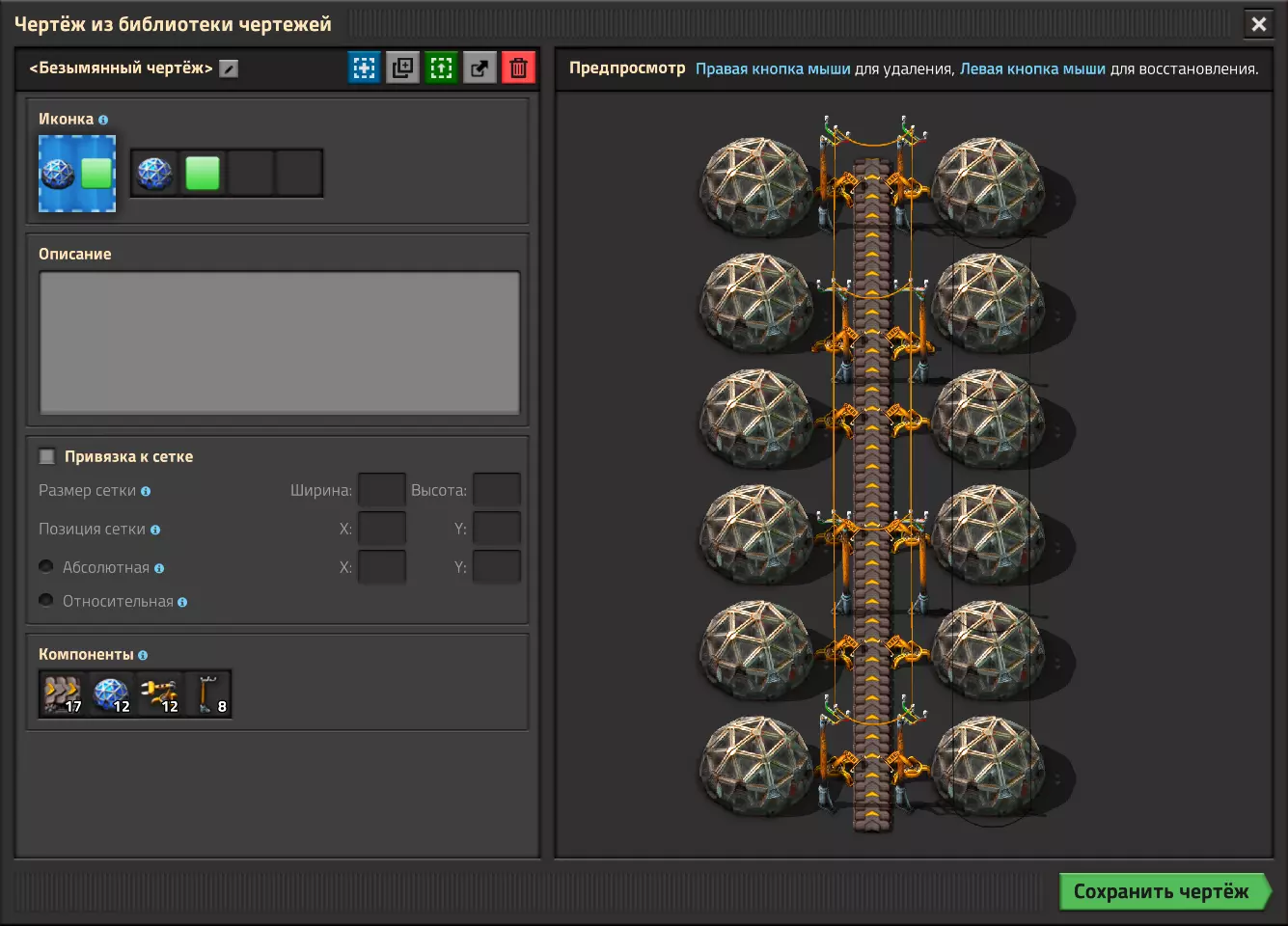Click the Предпросмотр heading
1288x926 pixels.
[627, 68]
